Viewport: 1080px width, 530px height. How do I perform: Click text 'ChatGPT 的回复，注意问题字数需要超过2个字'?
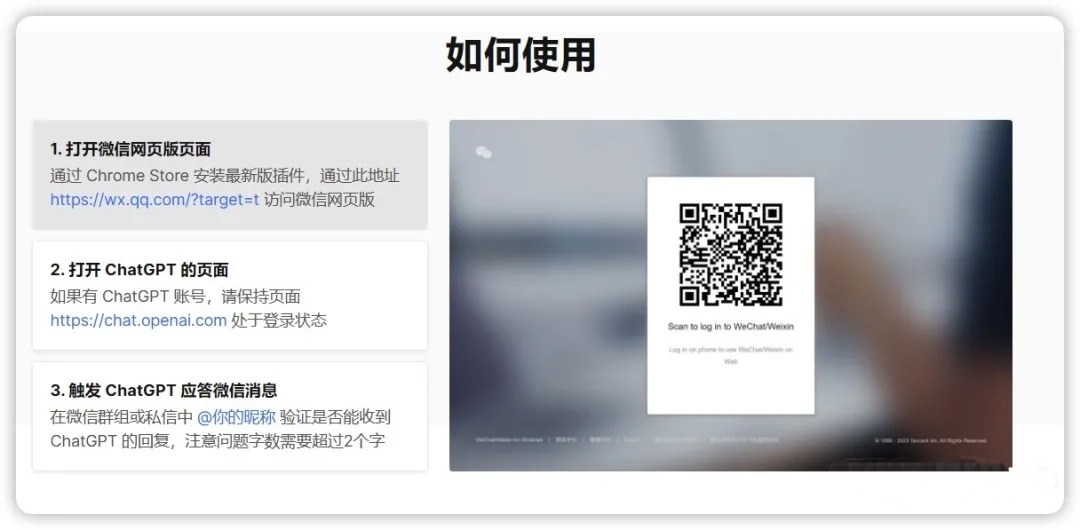point(218,442)
